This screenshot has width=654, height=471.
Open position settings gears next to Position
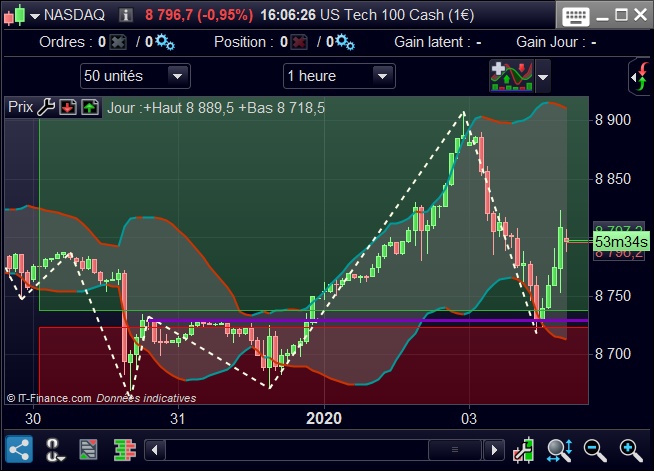[x=345, y=42]
